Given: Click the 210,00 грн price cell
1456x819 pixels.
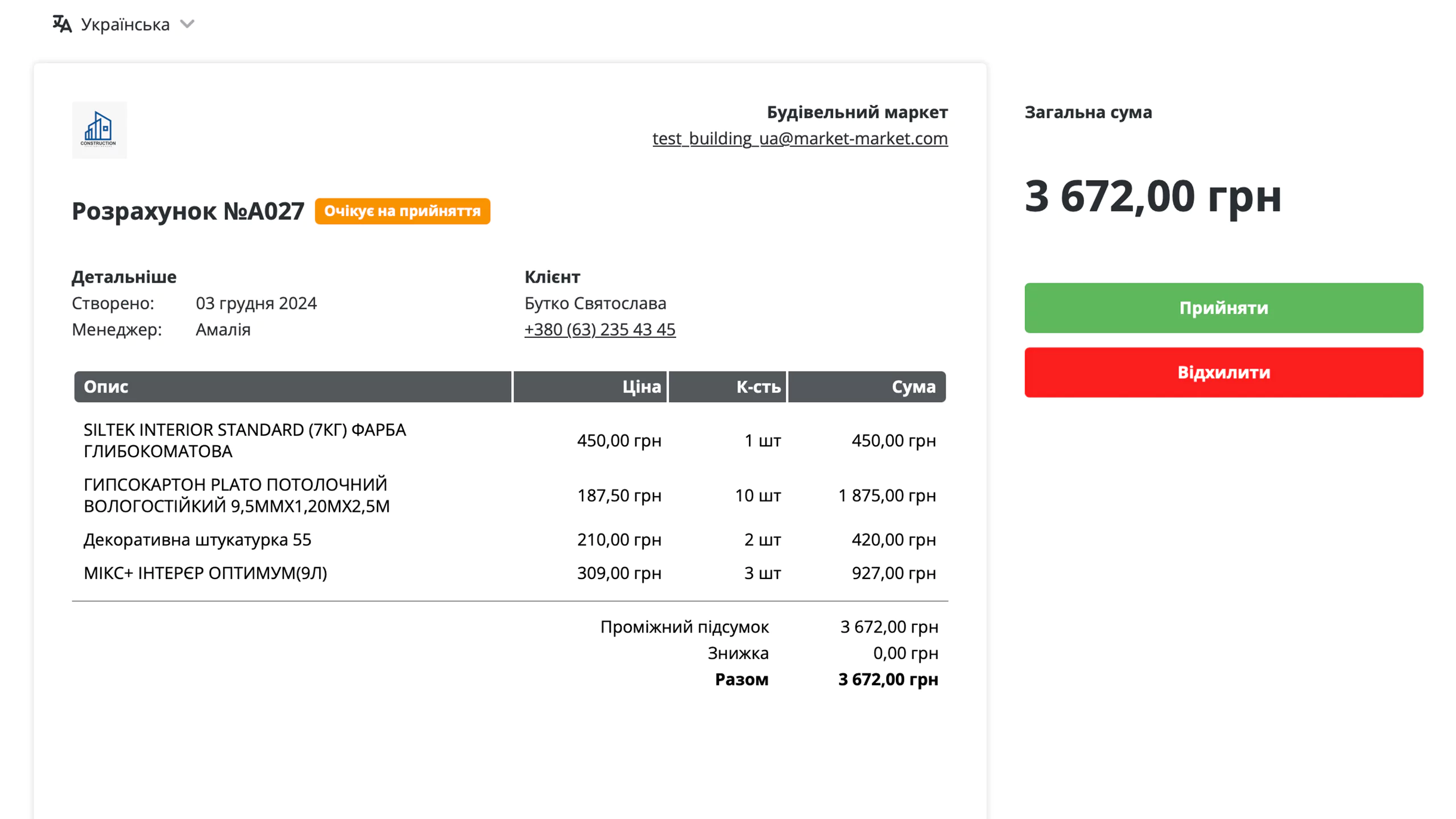Looking at the screenshot, I should click(x=619, y=539).
